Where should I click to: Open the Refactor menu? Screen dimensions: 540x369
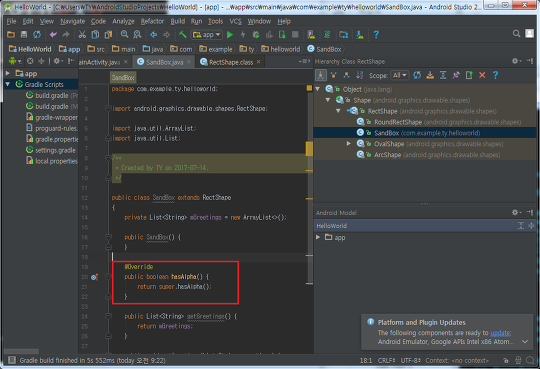[x=152, y=21]
